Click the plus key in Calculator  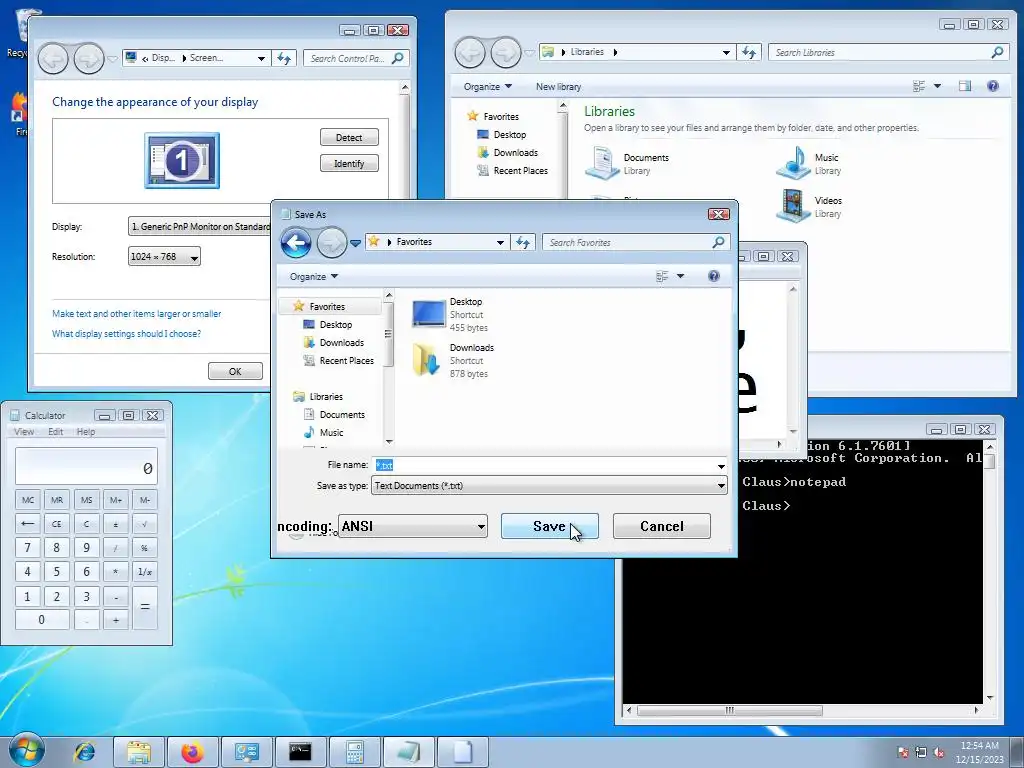pos(116,620)
